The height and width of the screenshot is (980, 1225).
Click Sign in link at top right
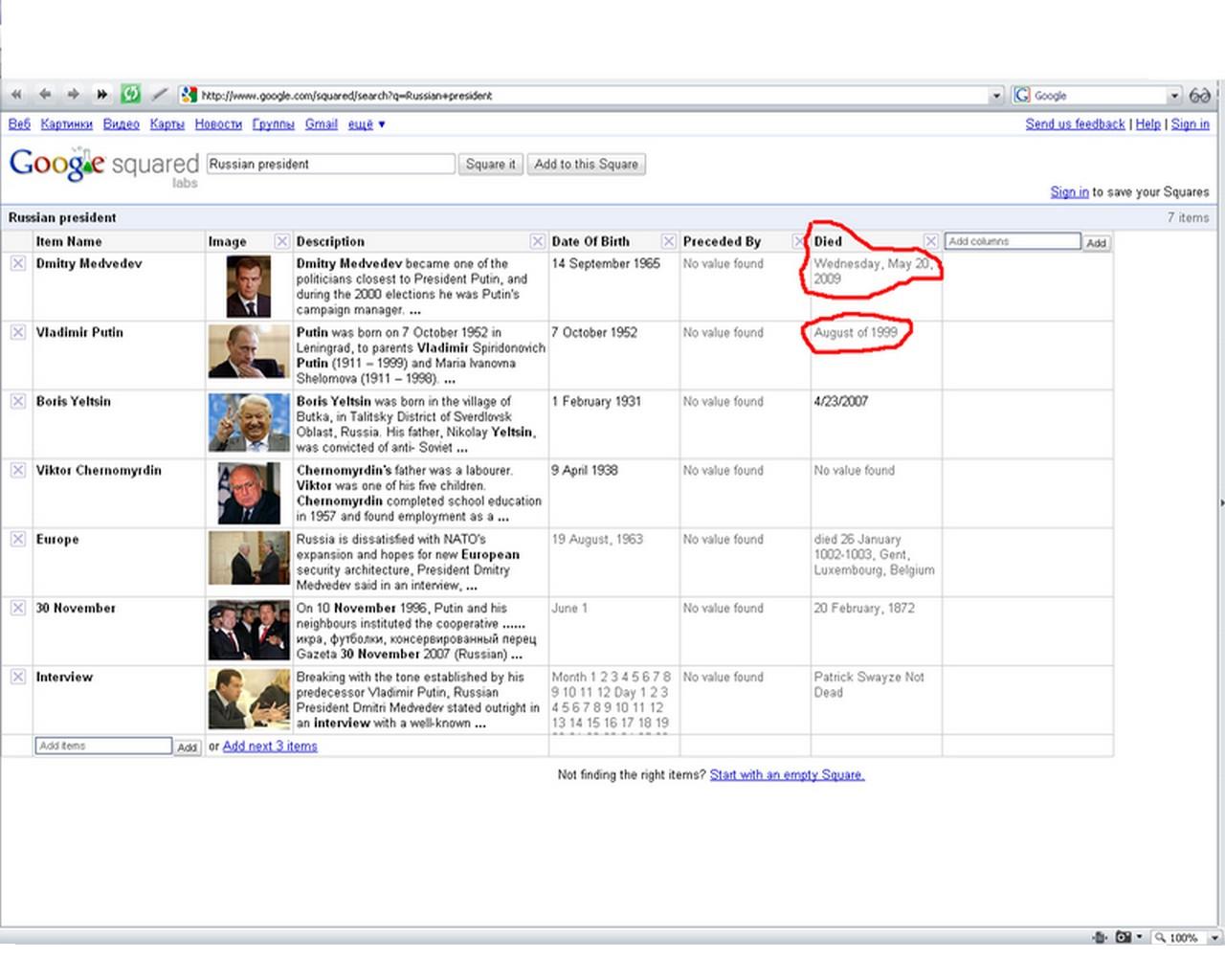click(x=1190, y=124)
